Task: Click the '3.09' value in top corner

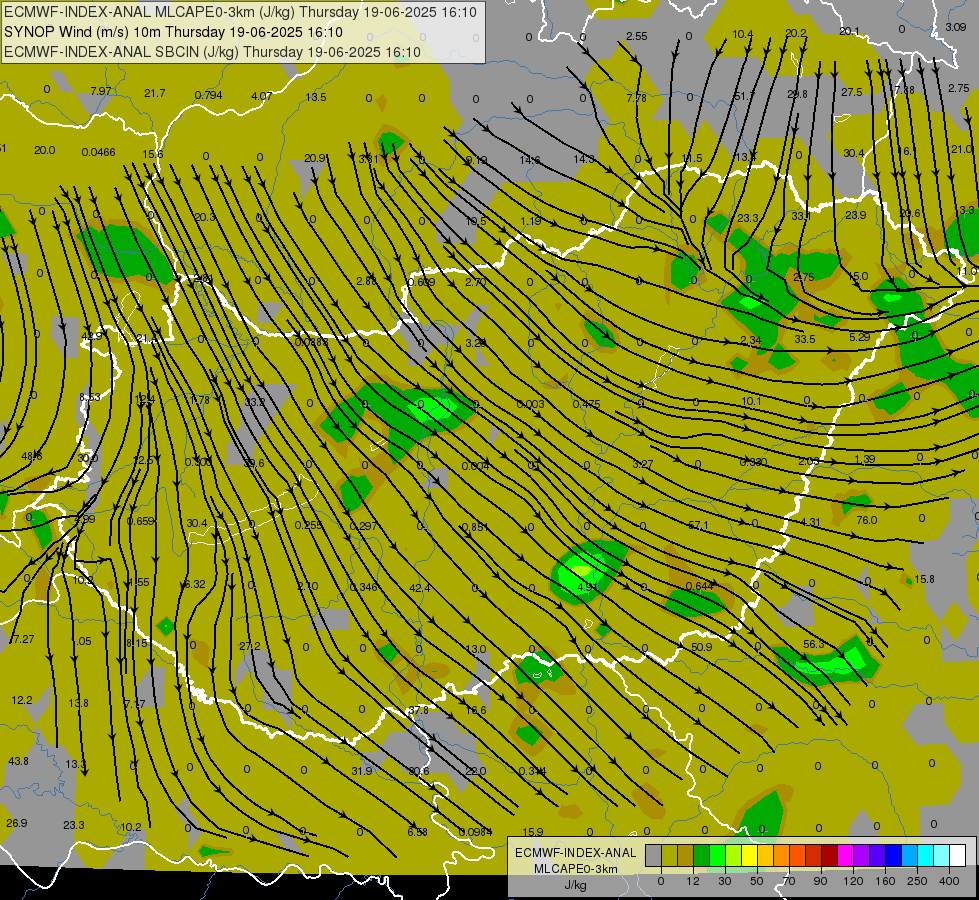Action: click(955, 27)
